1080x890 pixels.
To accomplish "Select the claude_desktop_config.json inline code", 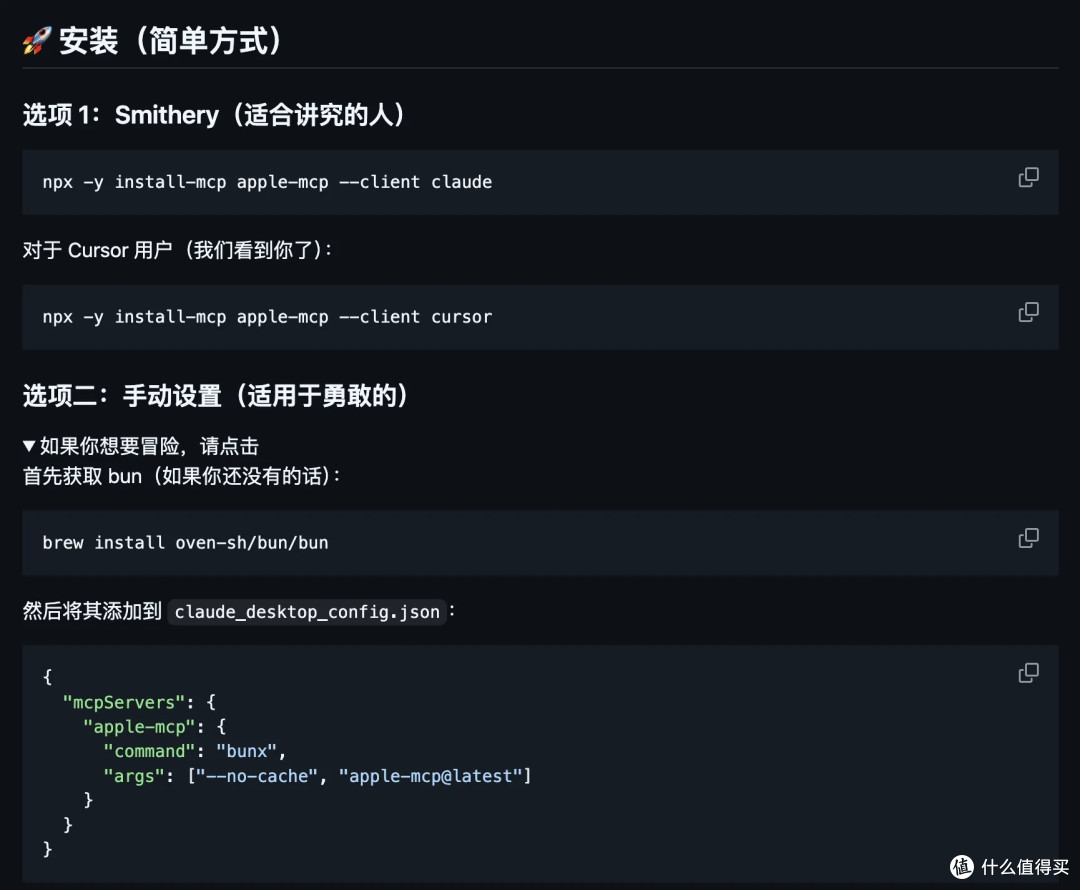I will point(307,612).
